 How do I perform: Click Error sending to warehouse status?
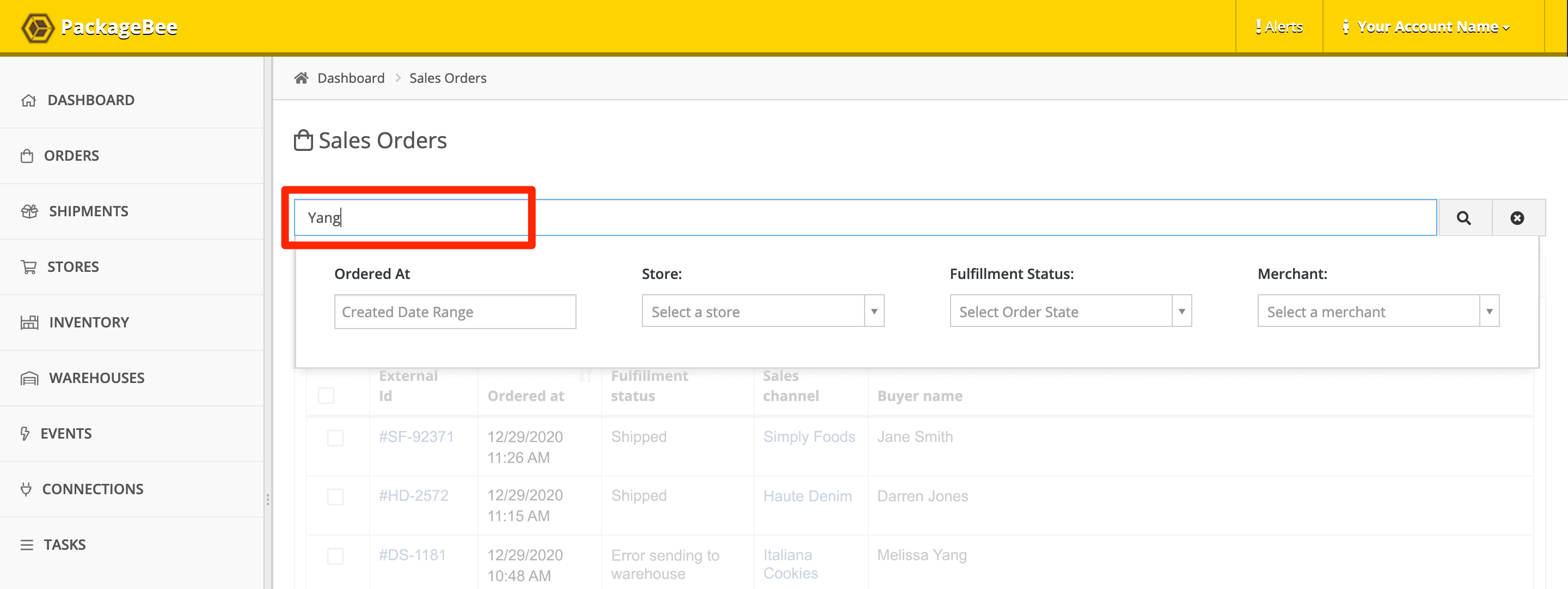click(665, 564)
